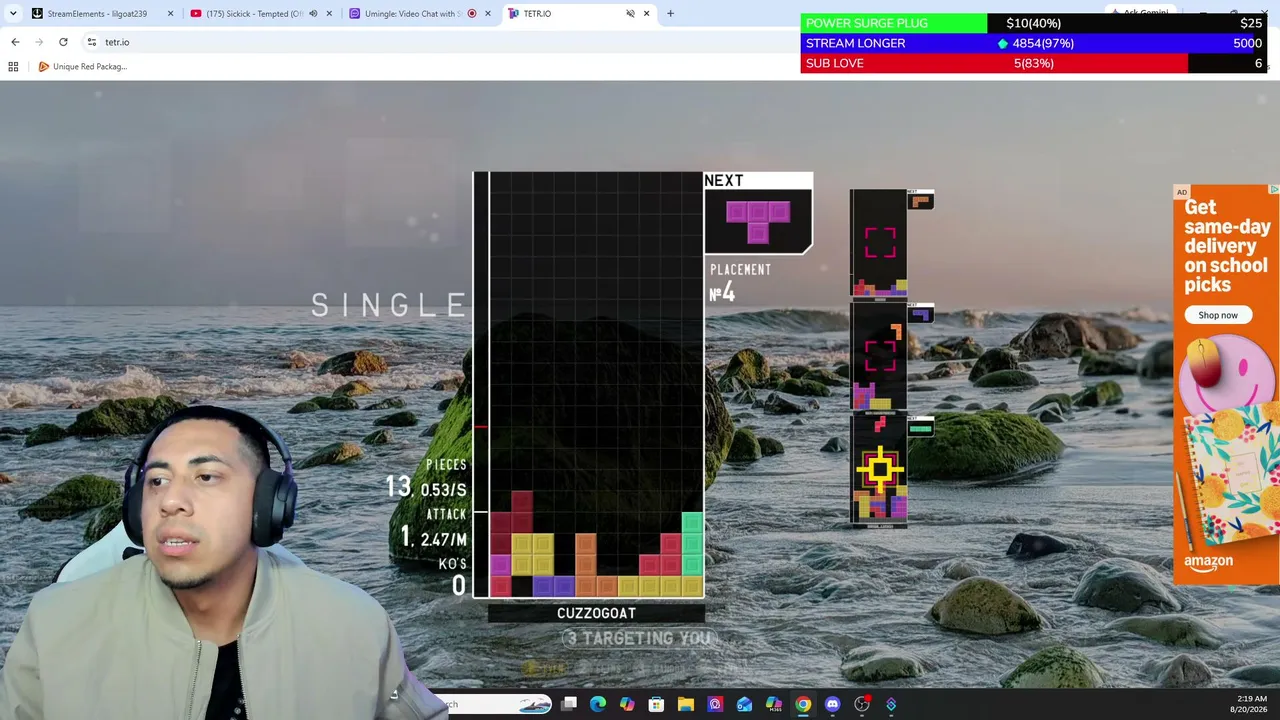The height and width of the screenshot is (720, 1280).
Task: Switch to Google Chrome on the taskbar
Action: coord(803,704)
